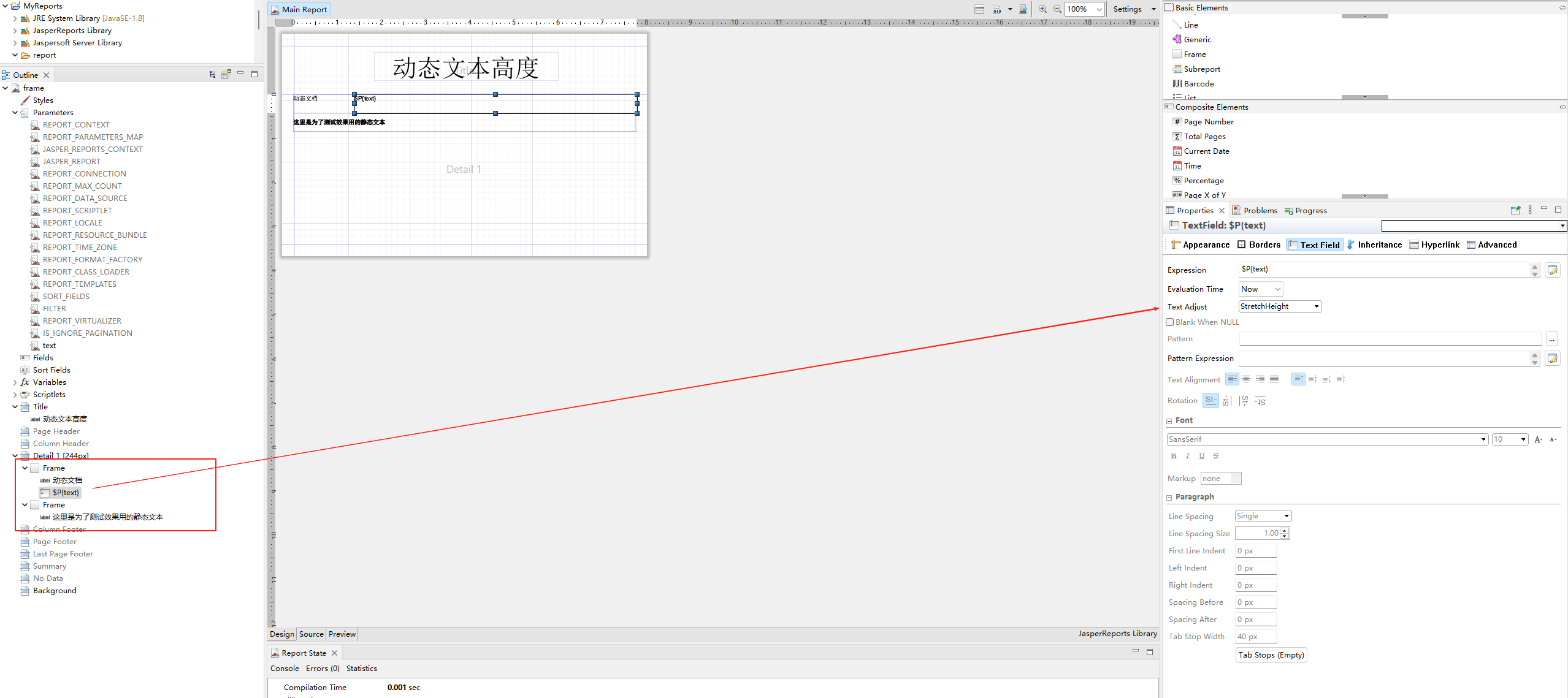Collapse the Parameters node in Outline
This screenshot has width=1568, height=698.
(14, 112)
